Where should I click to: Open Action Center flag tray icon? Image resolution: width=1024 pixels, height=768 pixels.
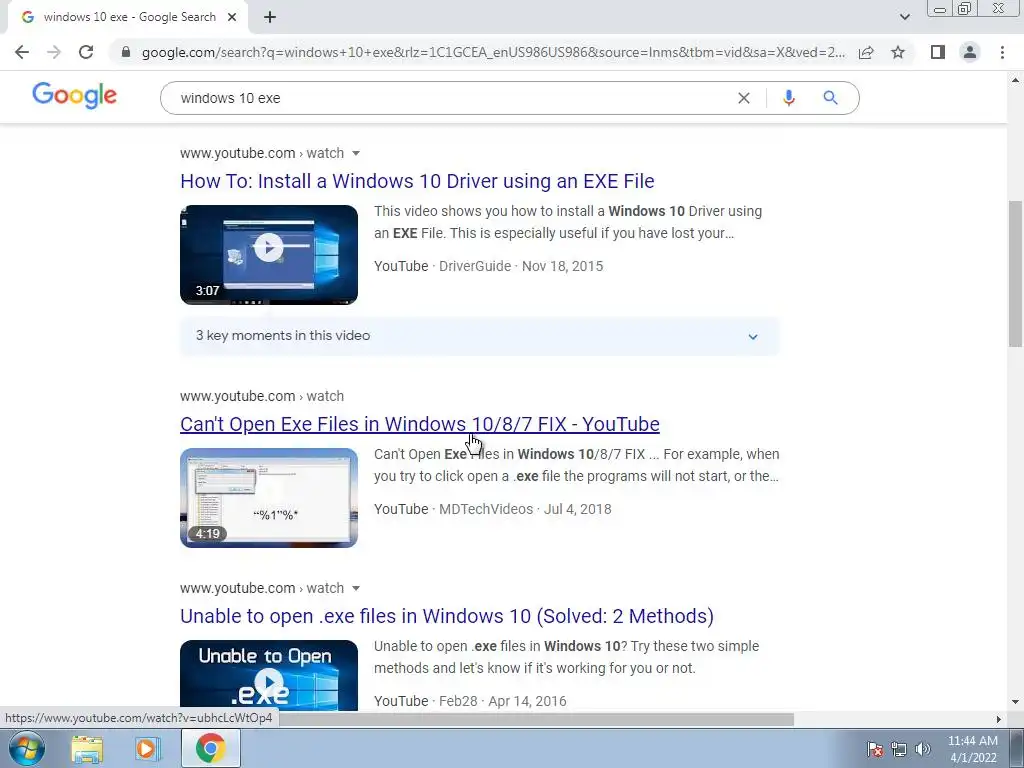click(x=875, y=750)
